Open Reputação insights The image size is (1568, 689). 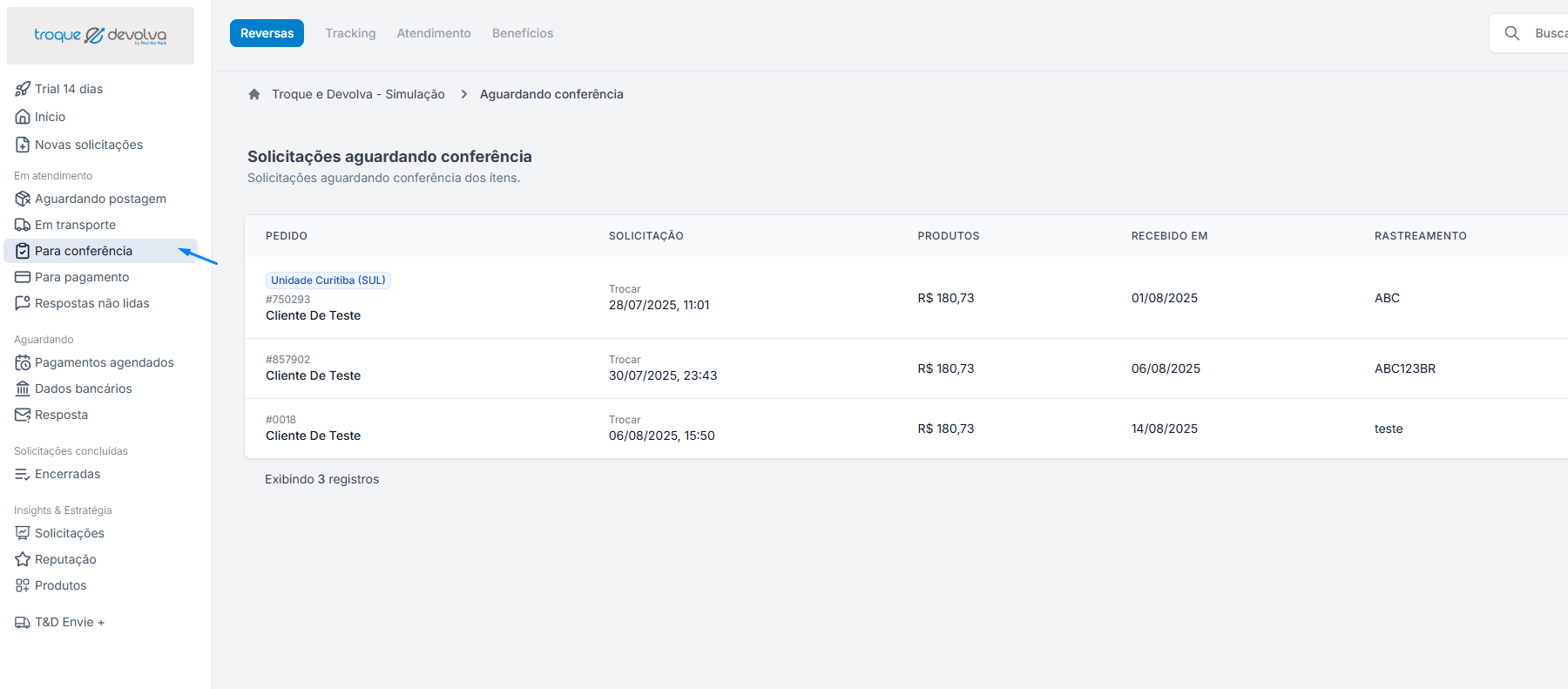pyautogui.click(x=65, y=559)
